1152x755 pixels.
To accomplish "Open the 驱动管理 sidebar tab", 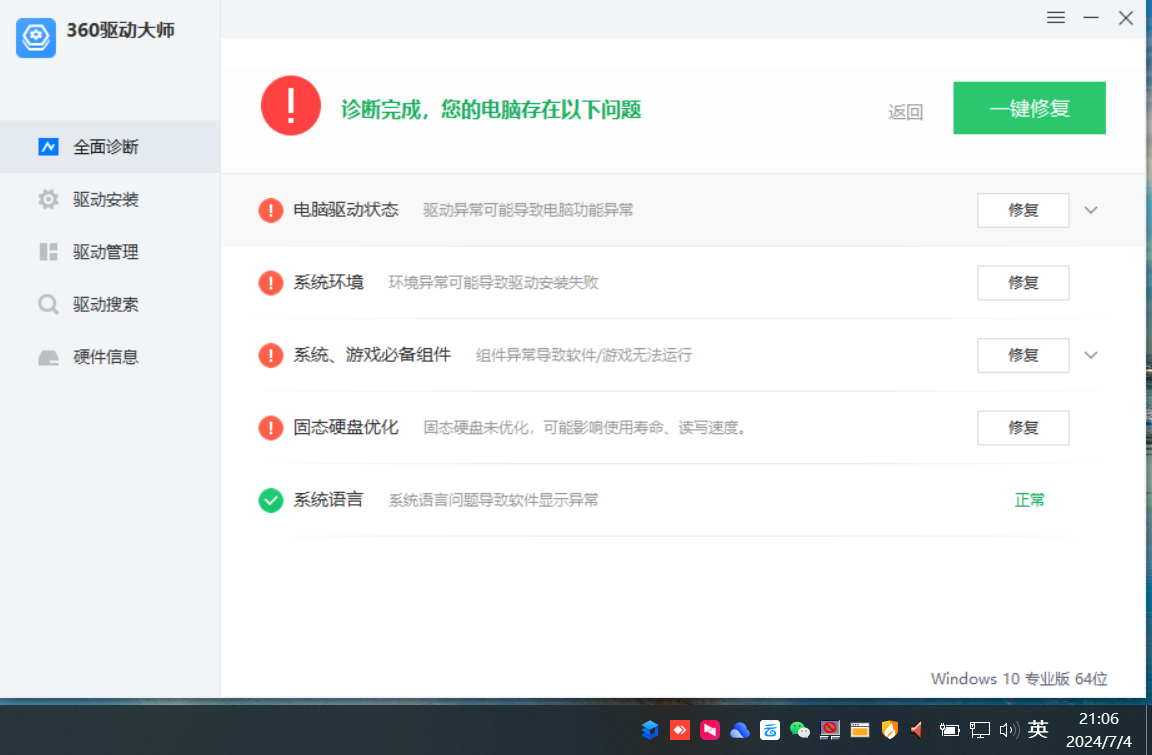I will click(x=105, y=252).
